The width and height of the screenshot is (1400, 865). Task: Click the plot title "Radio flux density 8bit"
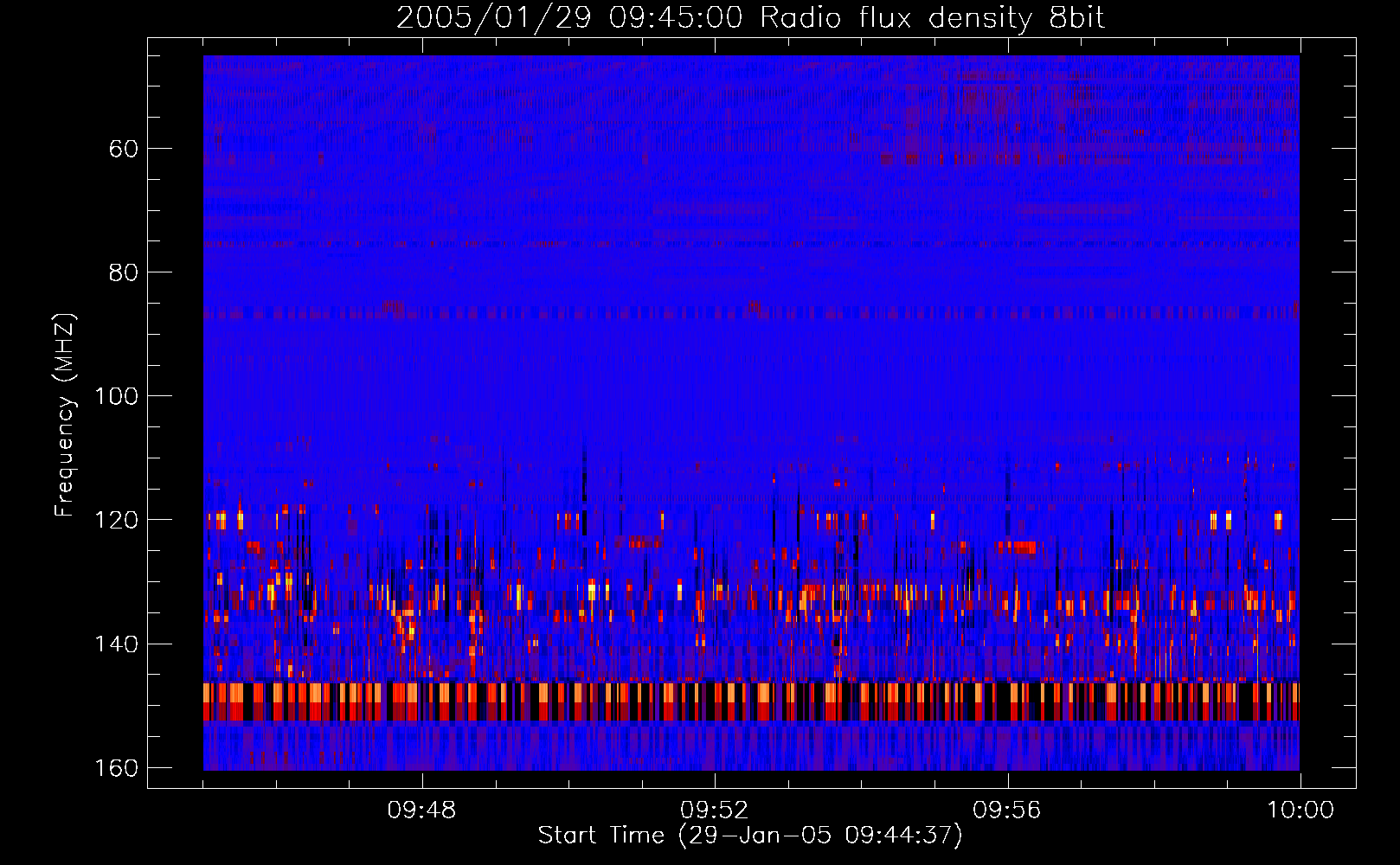933,17
